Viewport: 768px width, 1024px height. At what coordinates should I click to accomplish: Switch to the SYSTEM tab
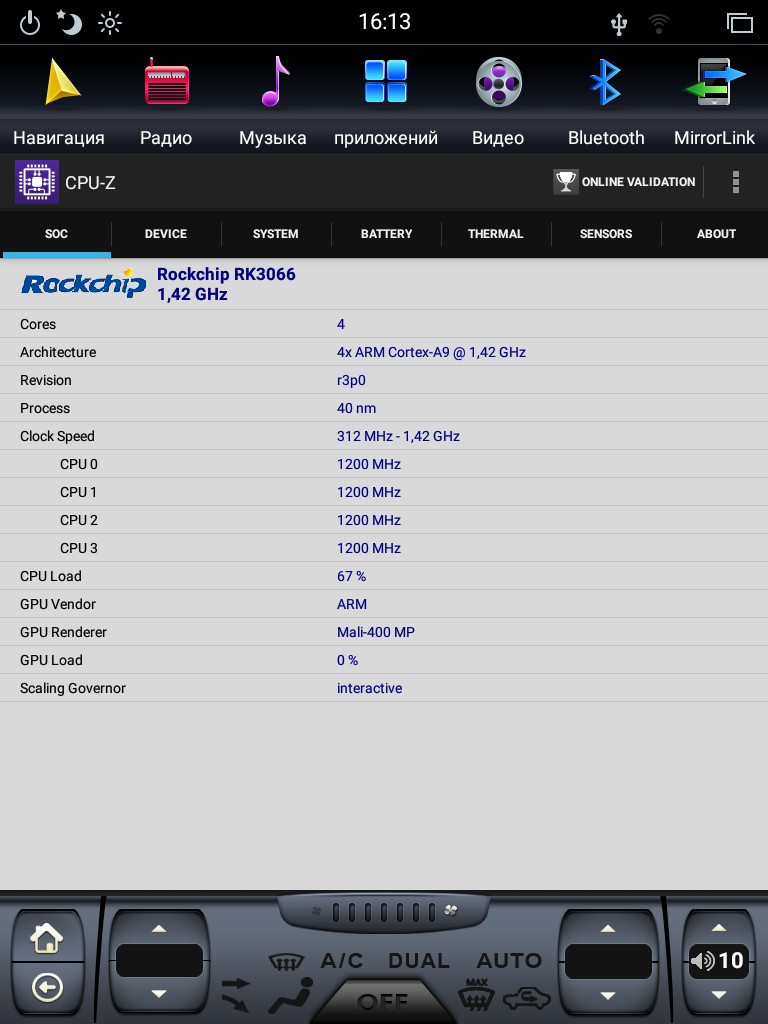276,234
